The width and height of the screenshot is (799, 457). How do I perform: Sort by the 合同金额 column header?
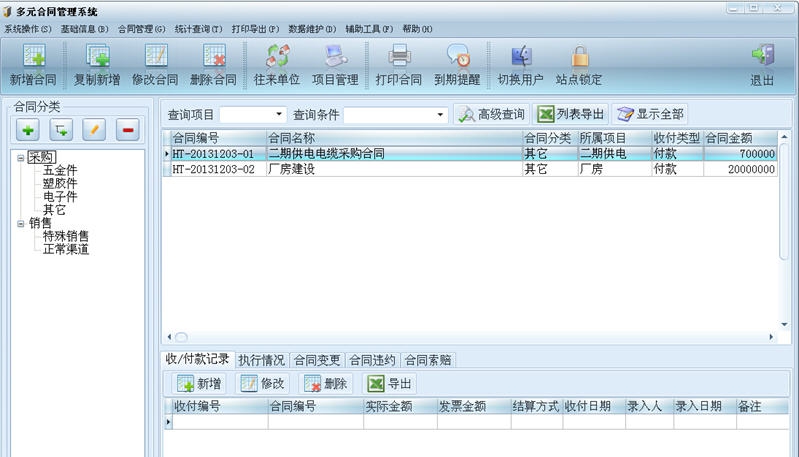point(740,138)
